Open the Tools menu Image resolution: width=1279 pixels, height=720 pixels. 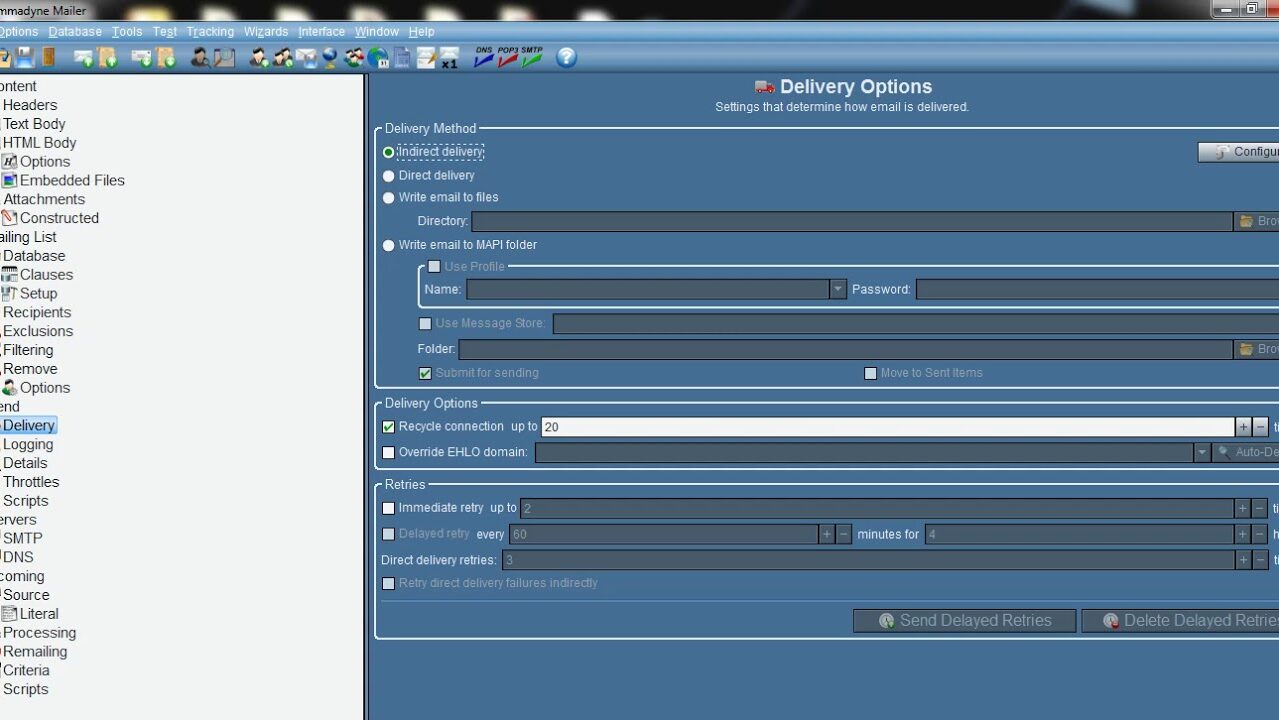(127, 32)
